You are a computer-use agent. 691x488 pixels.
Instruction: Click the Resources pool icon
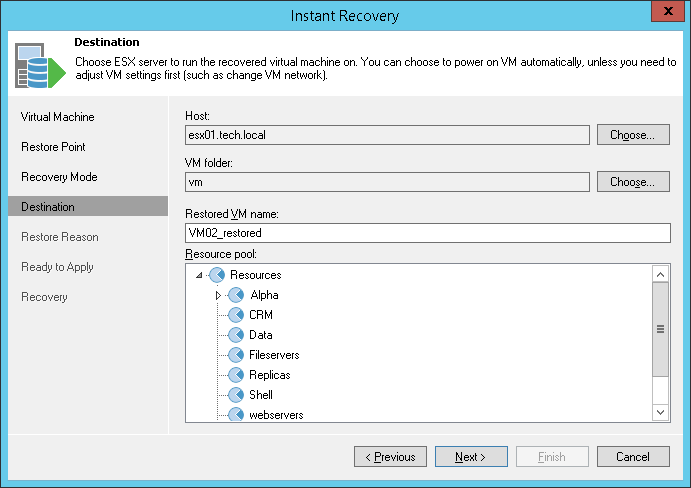click(216, 275)
